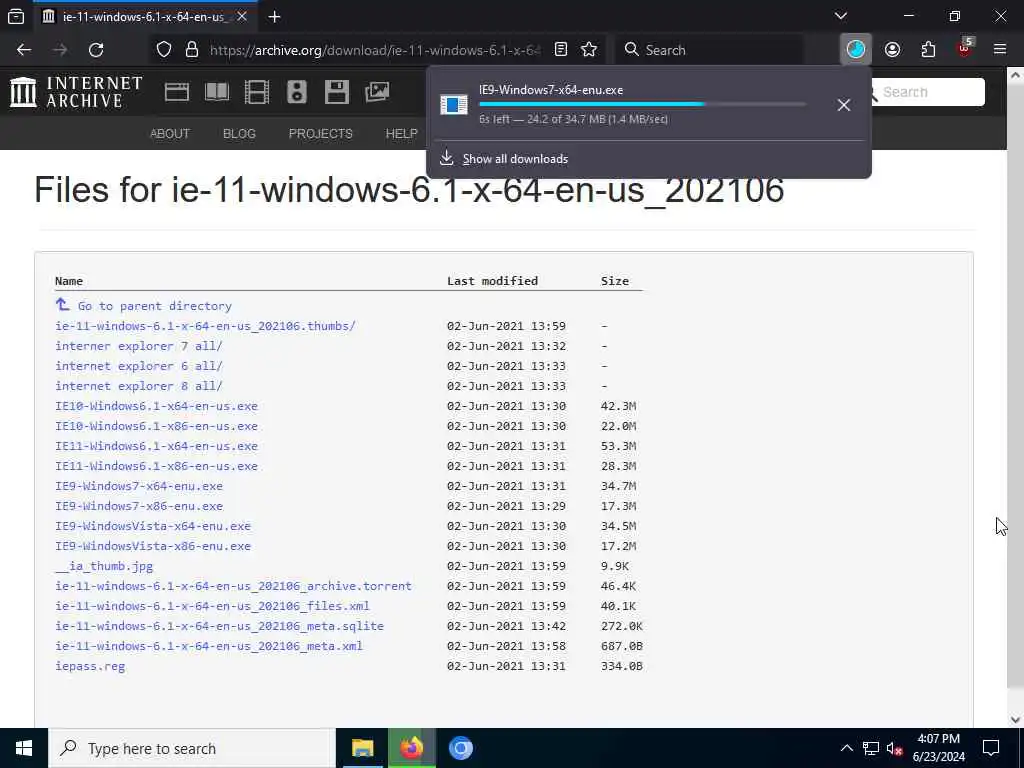Viewport: 1024px width, 768px height.
Task: Download IE10-Windows6.1-x86-en-us.exe
Action: click(156, 426)
